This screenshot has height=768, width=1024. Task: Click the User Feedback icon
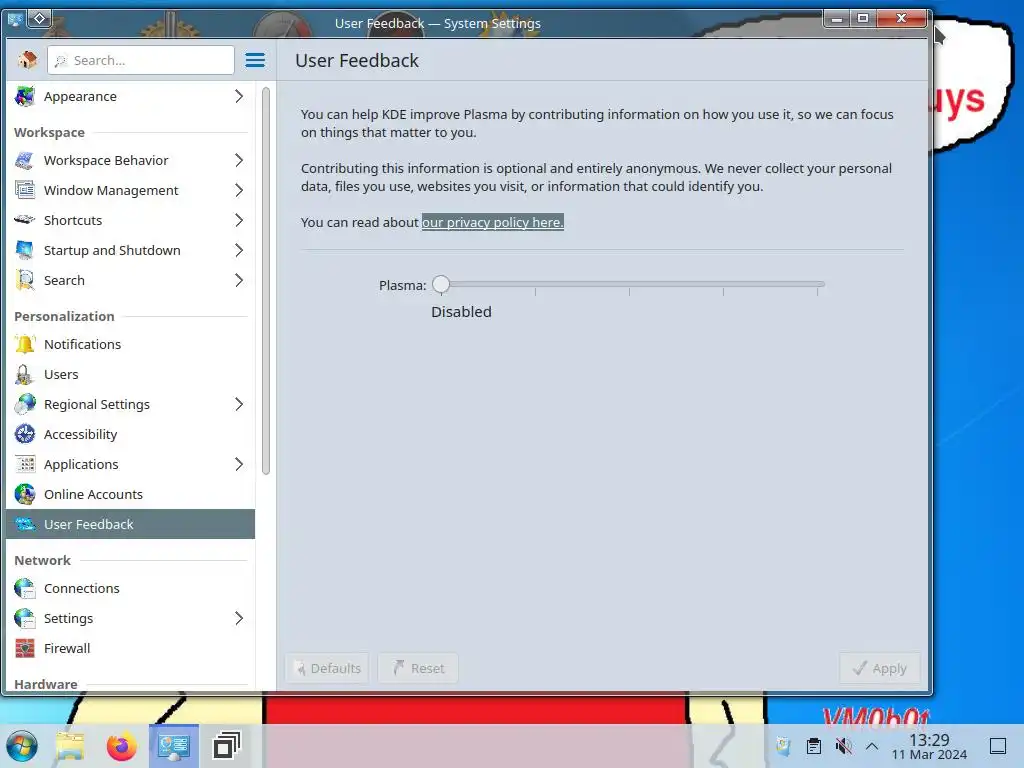pos(25,524)
